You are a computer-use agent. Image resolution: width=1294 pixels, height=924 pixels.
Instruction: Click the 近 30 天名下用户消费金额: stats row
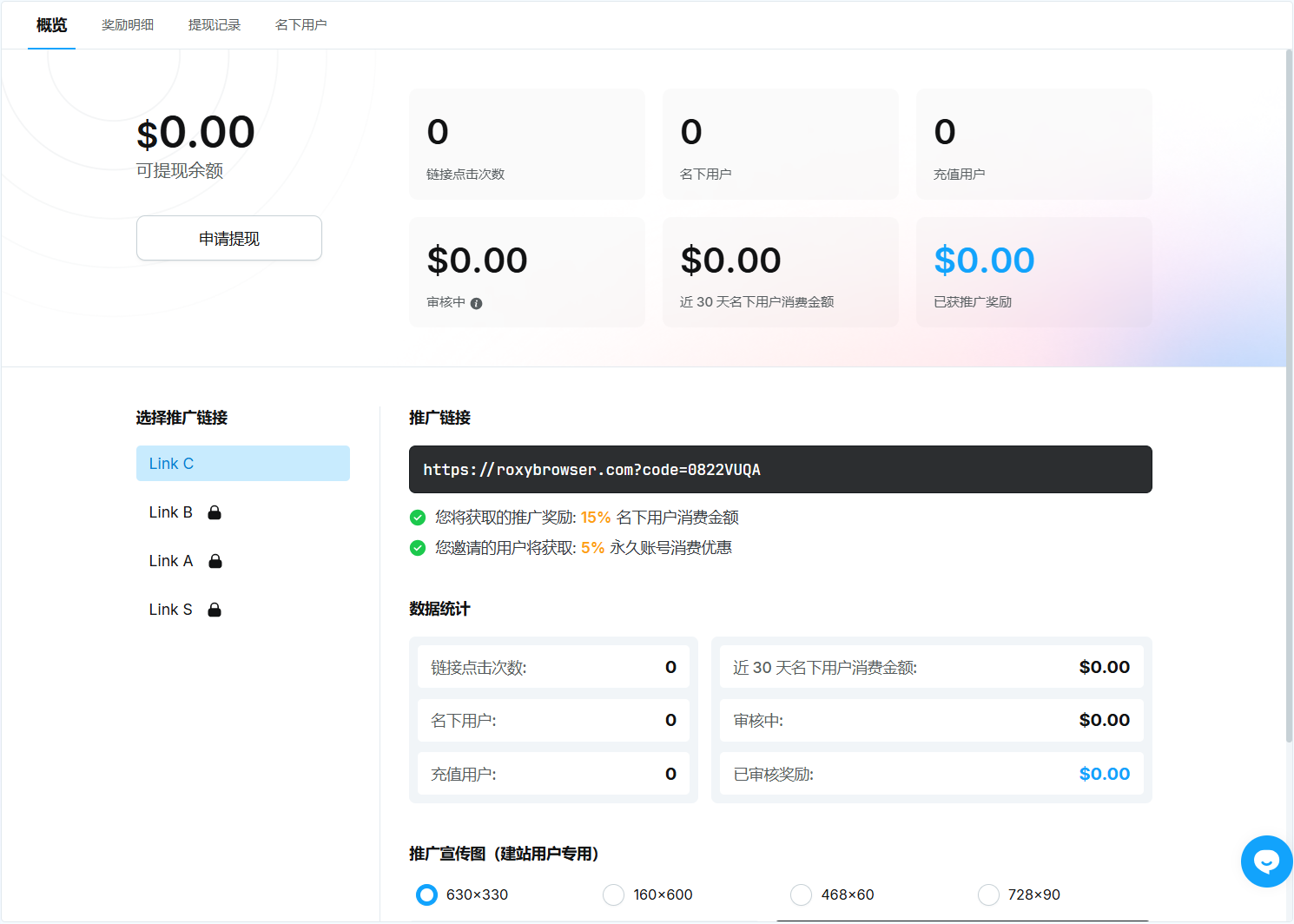932,667
